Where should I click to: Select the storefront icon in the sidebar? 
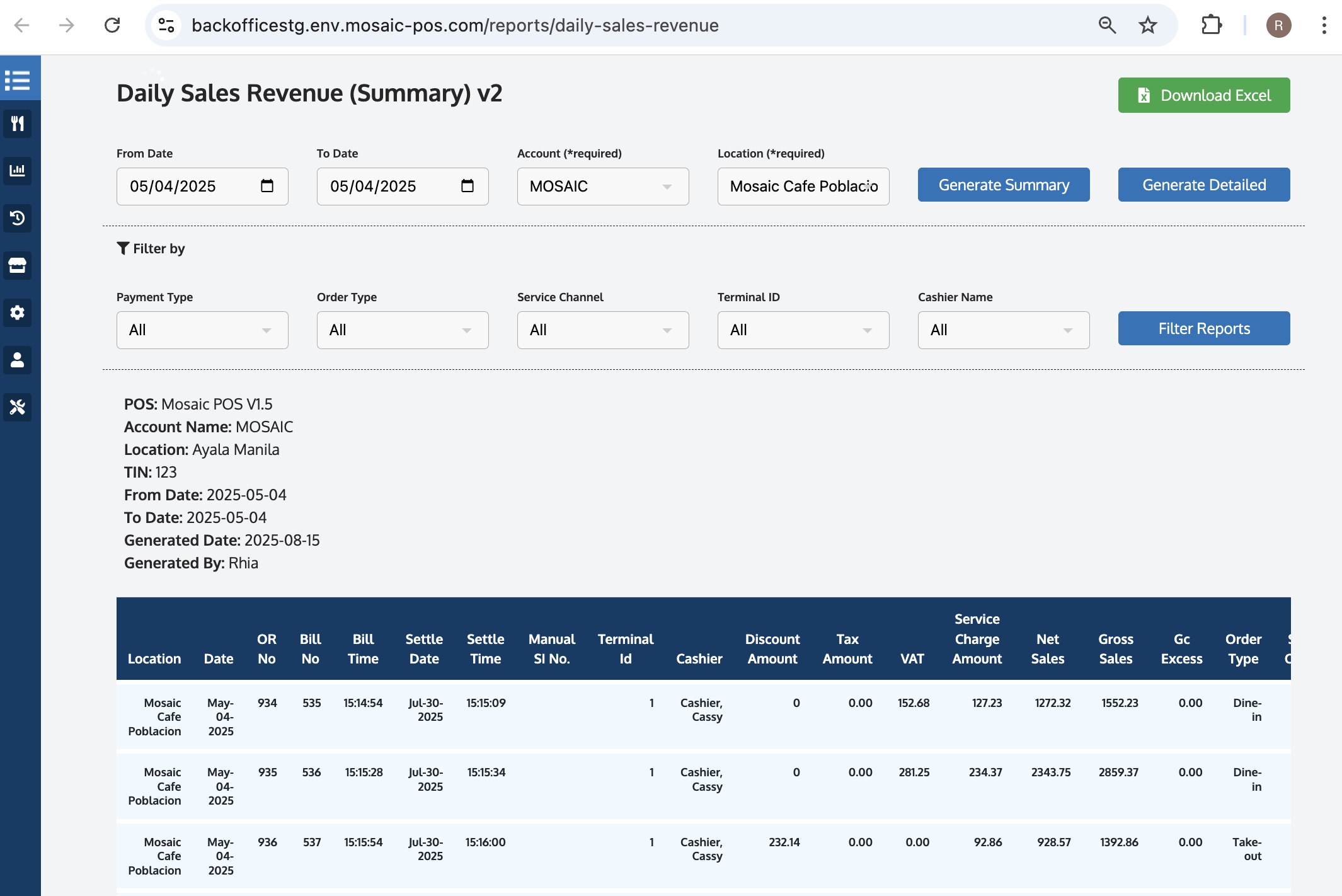[x=17, y=265]
